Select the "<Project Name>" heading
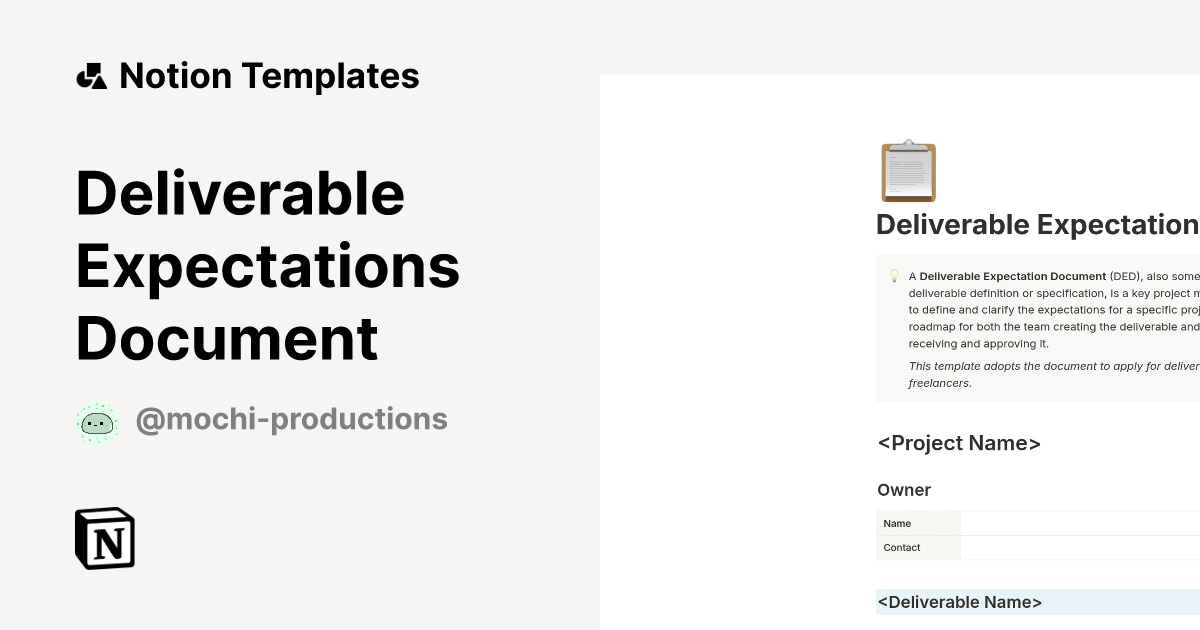The height and width of the screenshot is (630, 1200). click(958, 443)
